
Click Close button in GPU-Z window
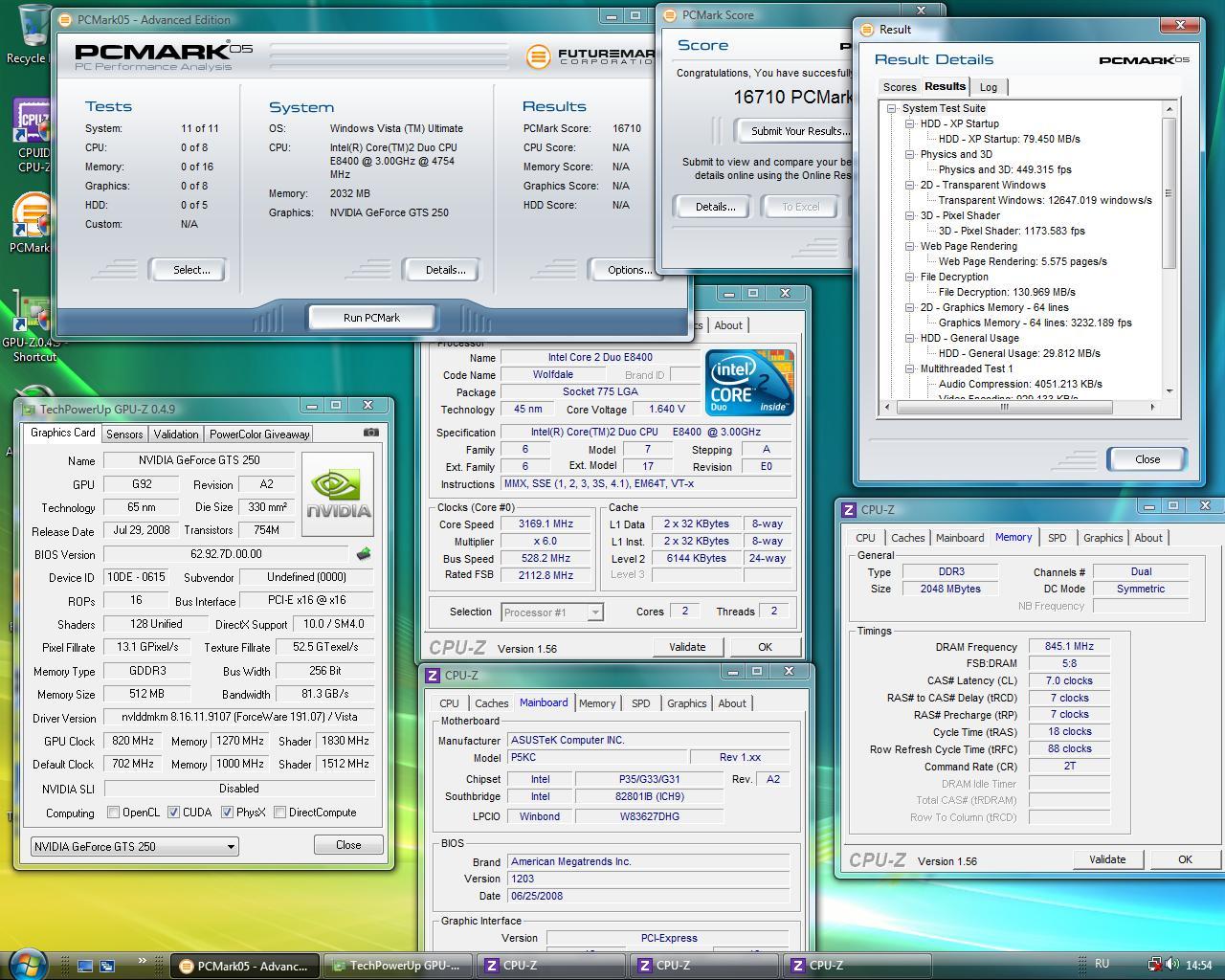point(348,845)
